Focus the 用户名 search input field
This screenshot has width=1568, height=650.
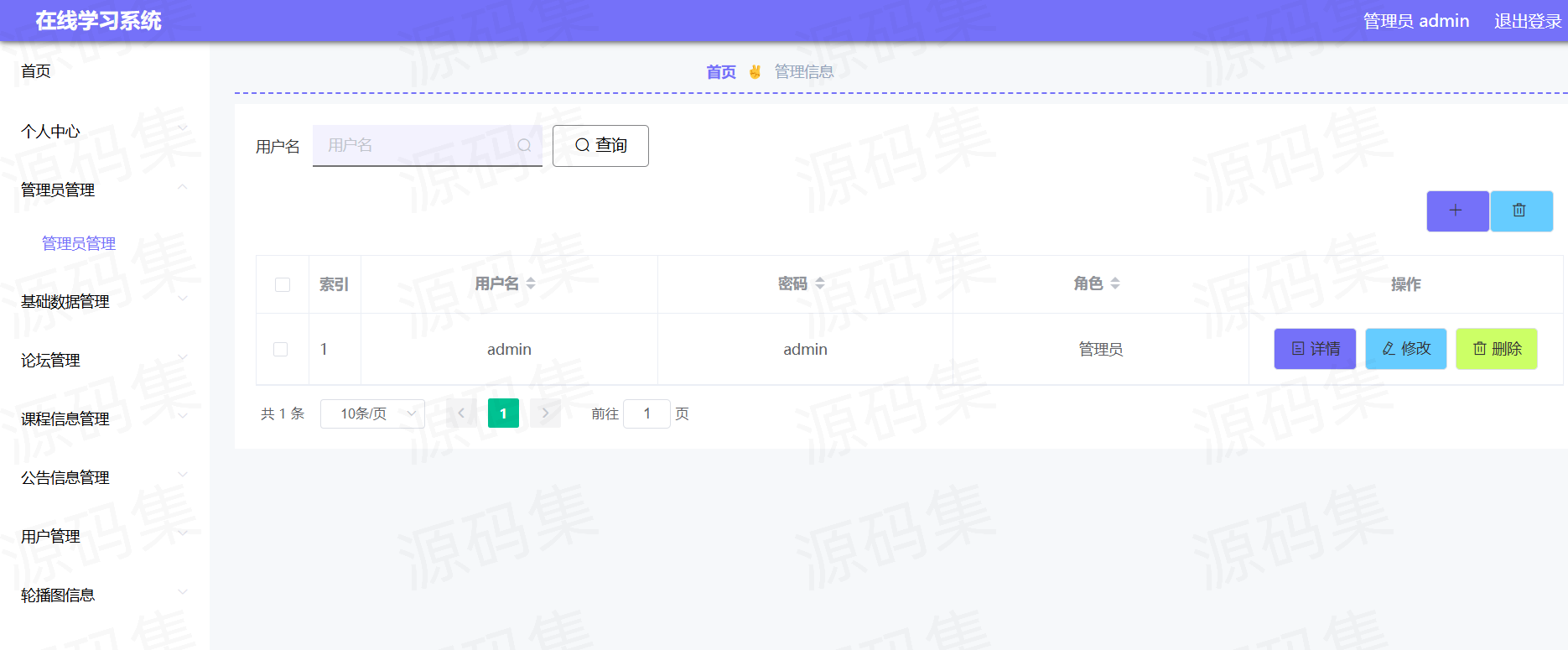pyautogui.click(x=428, y=146)
